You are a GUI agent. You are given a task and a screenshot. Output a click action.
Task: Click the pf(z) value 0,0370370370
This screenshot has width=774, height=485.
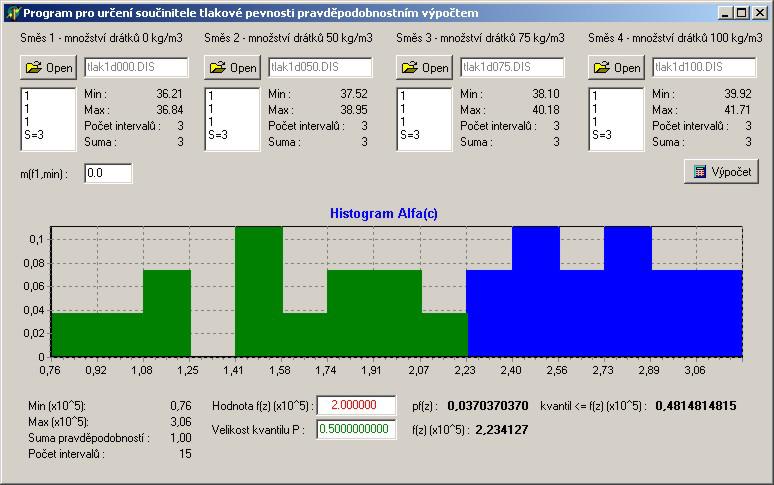click(488, 406)
